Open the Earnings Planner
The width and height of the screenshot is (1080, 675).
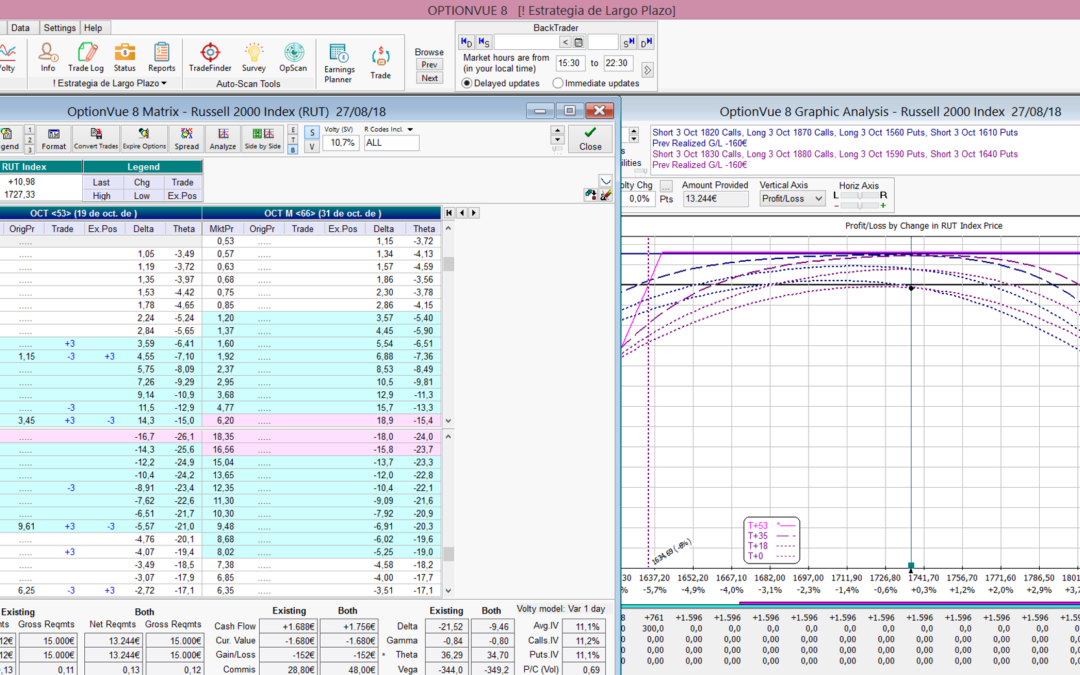pos(339,63)
